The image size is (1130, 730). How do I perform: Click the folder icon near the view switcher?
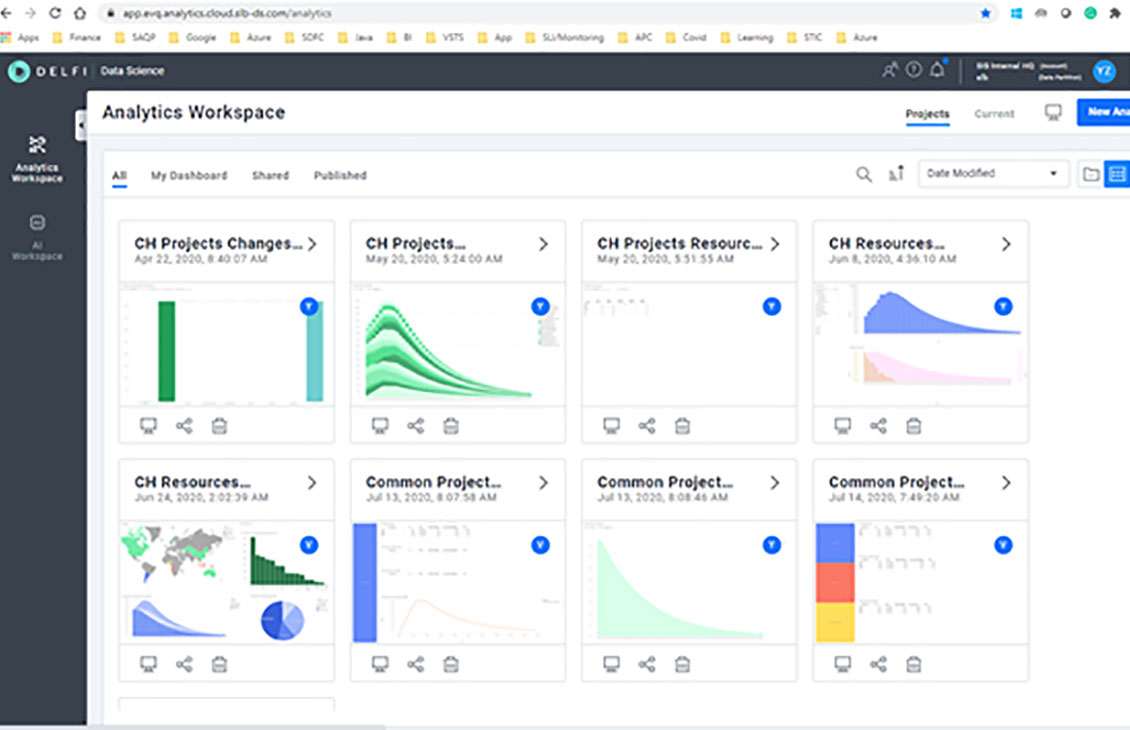(1090, 173)
